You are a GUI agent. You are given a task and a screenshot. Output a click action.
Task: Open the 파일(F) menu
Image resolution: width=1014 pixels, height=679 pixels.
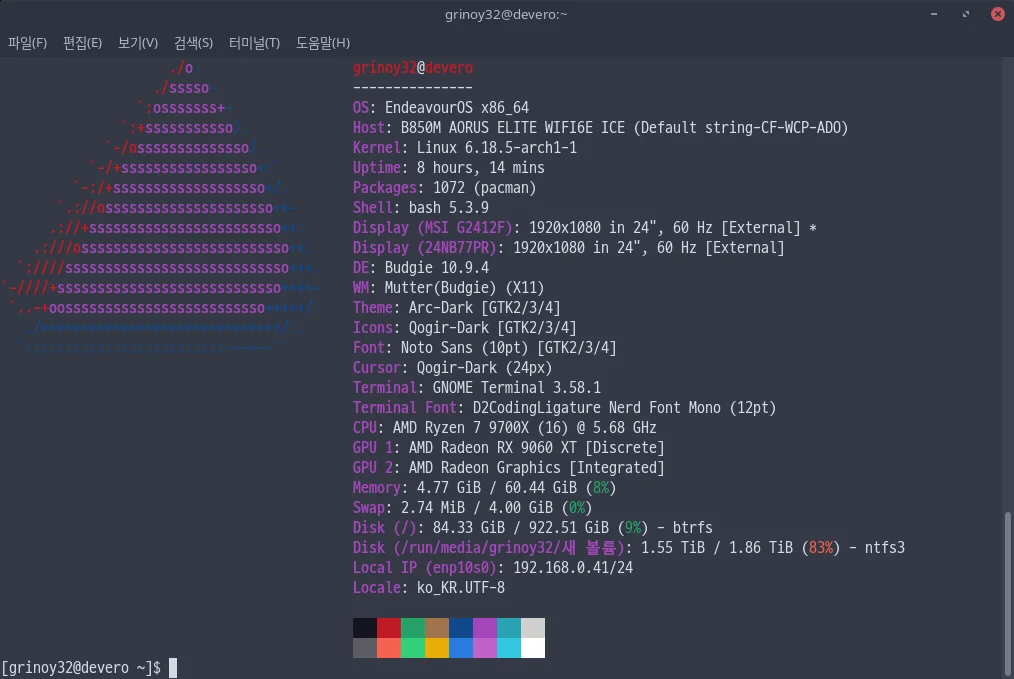[27, 43]
